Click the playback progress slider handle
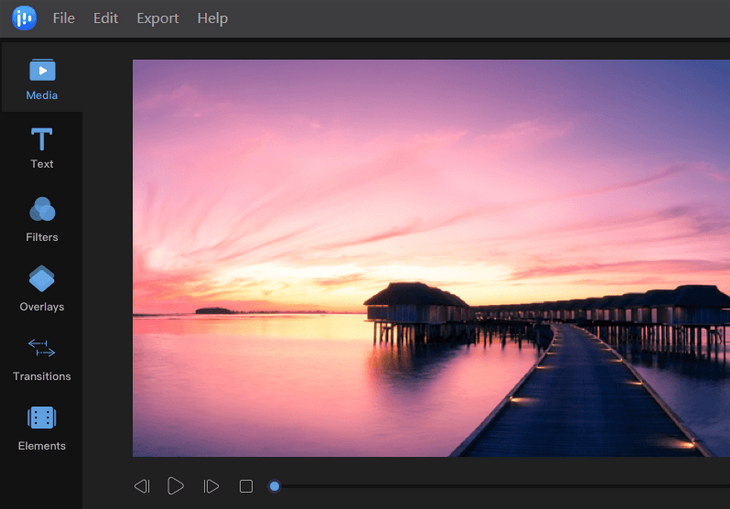The height and width of the screenshot is (509, 730). [275, 486]
